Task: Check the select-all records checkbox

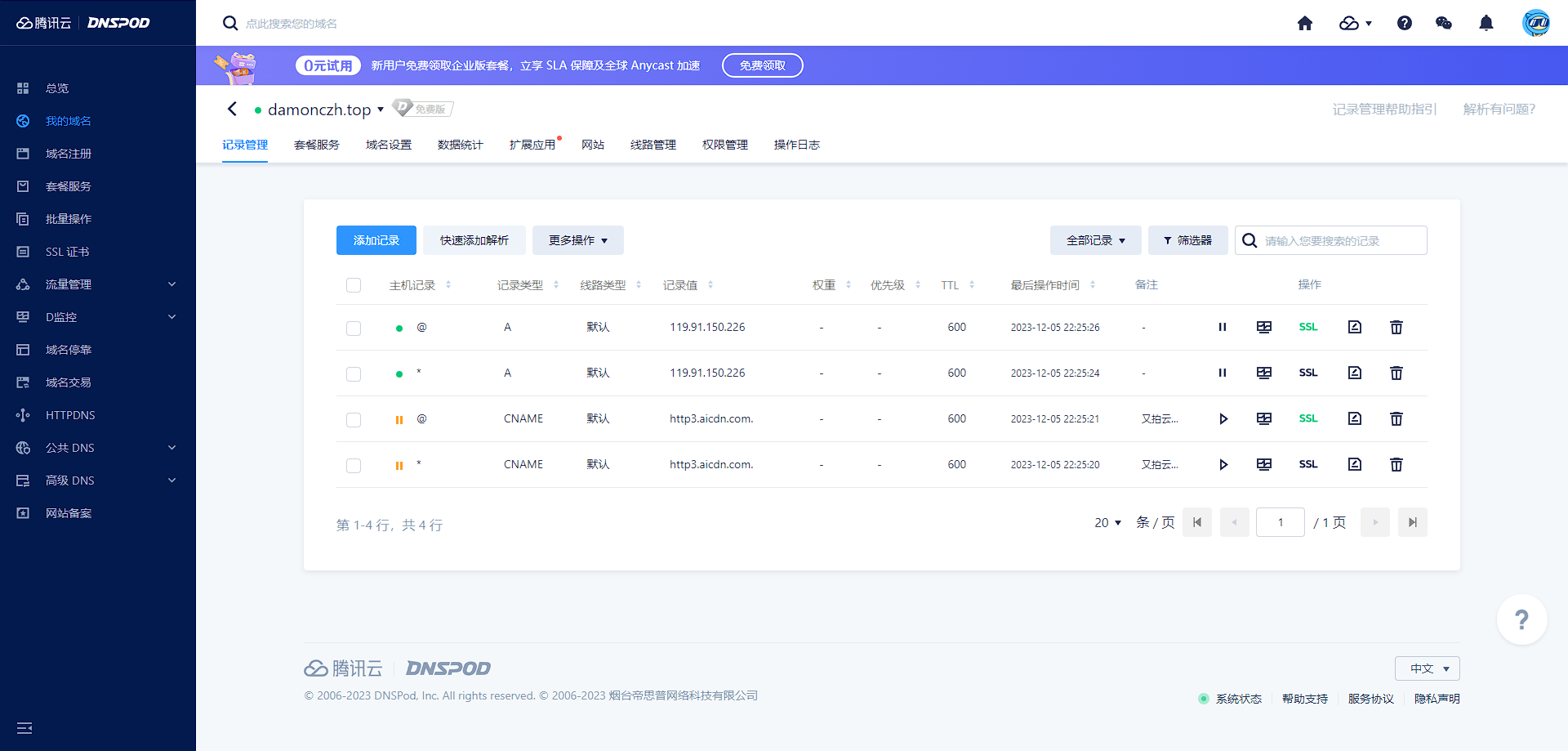Action: (x=354, y=285)
